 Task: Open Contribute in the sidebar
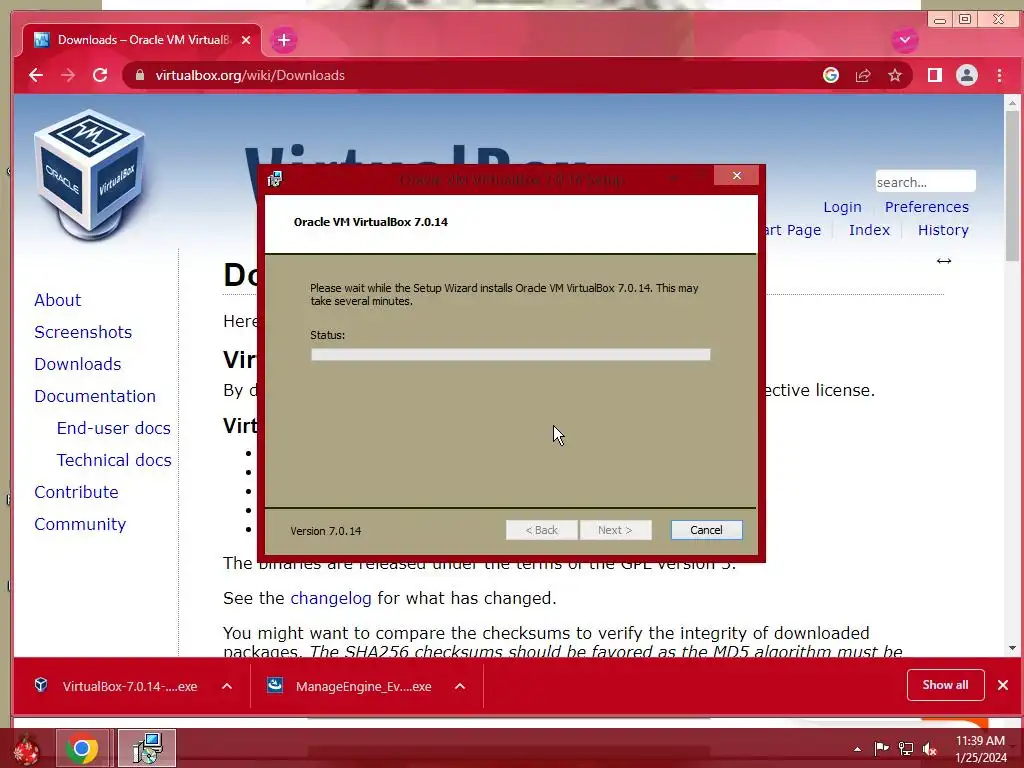76,492
